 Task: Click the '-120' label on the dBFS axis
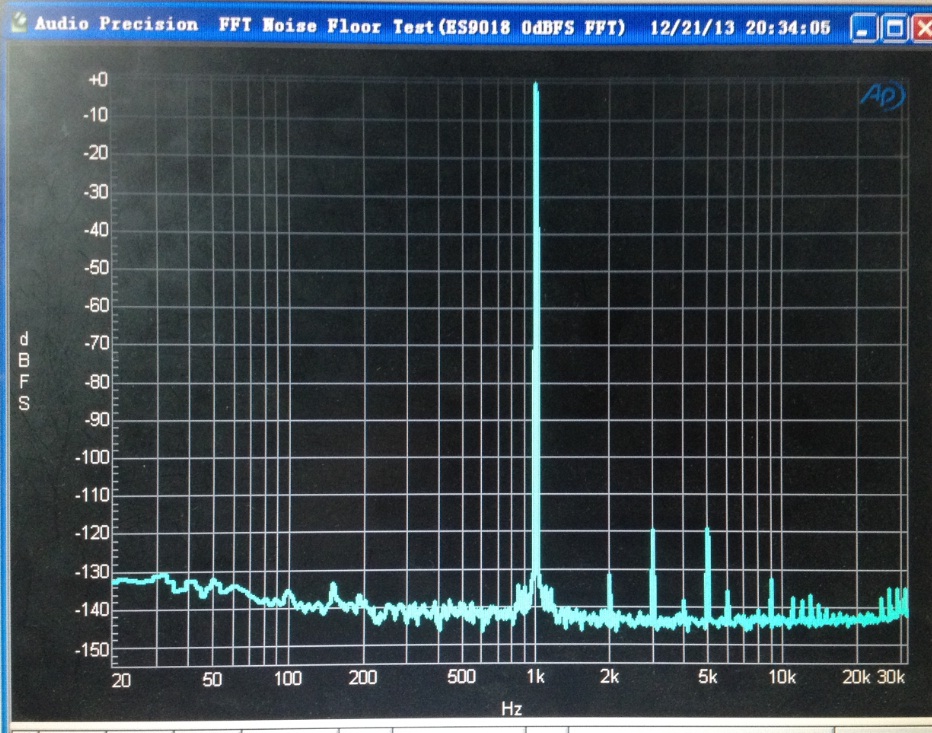pos(92,533)
